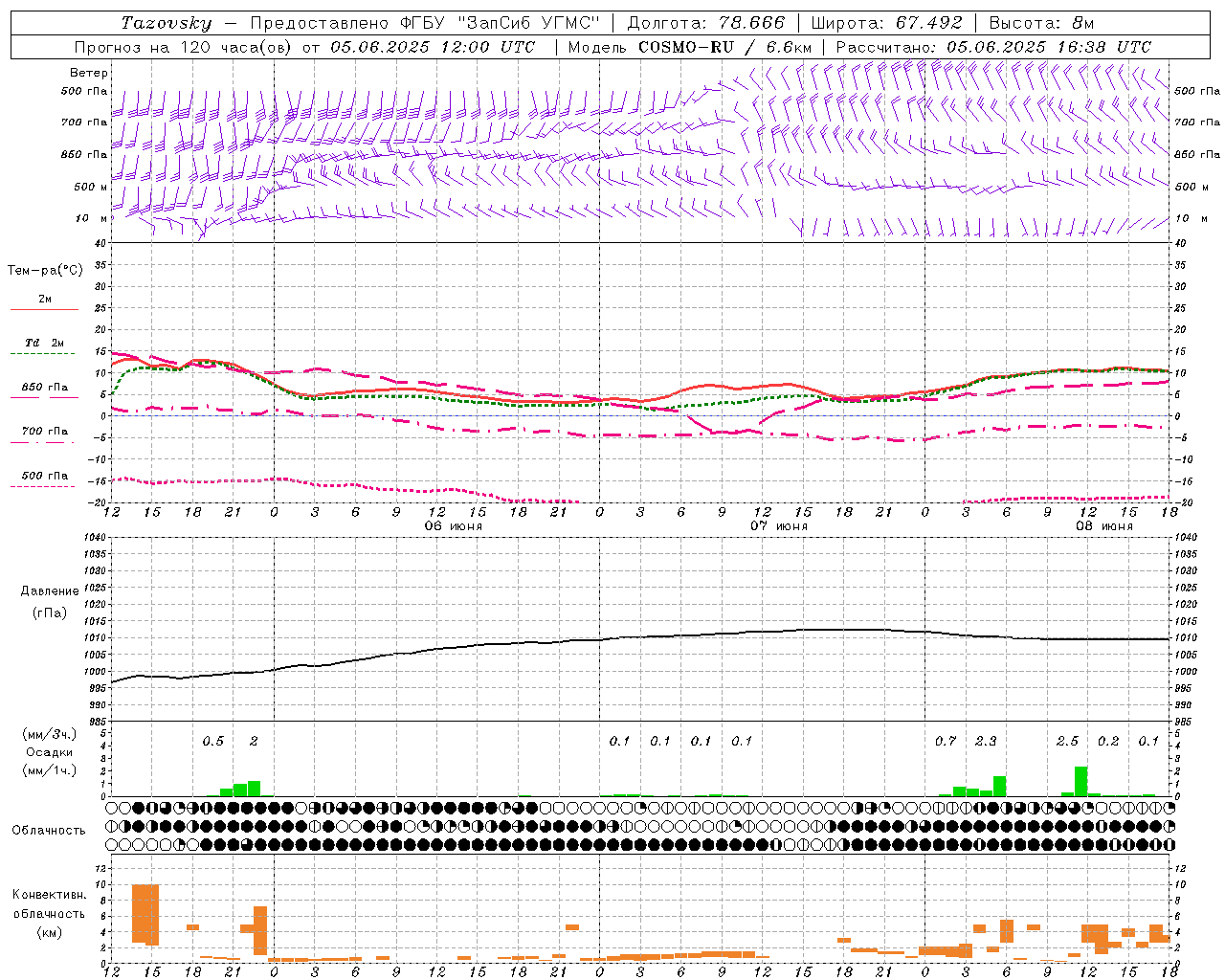Click the (мм/1ч.) unit label
1225x980 pixels.
pyautogui.click(x=50, y=770)
